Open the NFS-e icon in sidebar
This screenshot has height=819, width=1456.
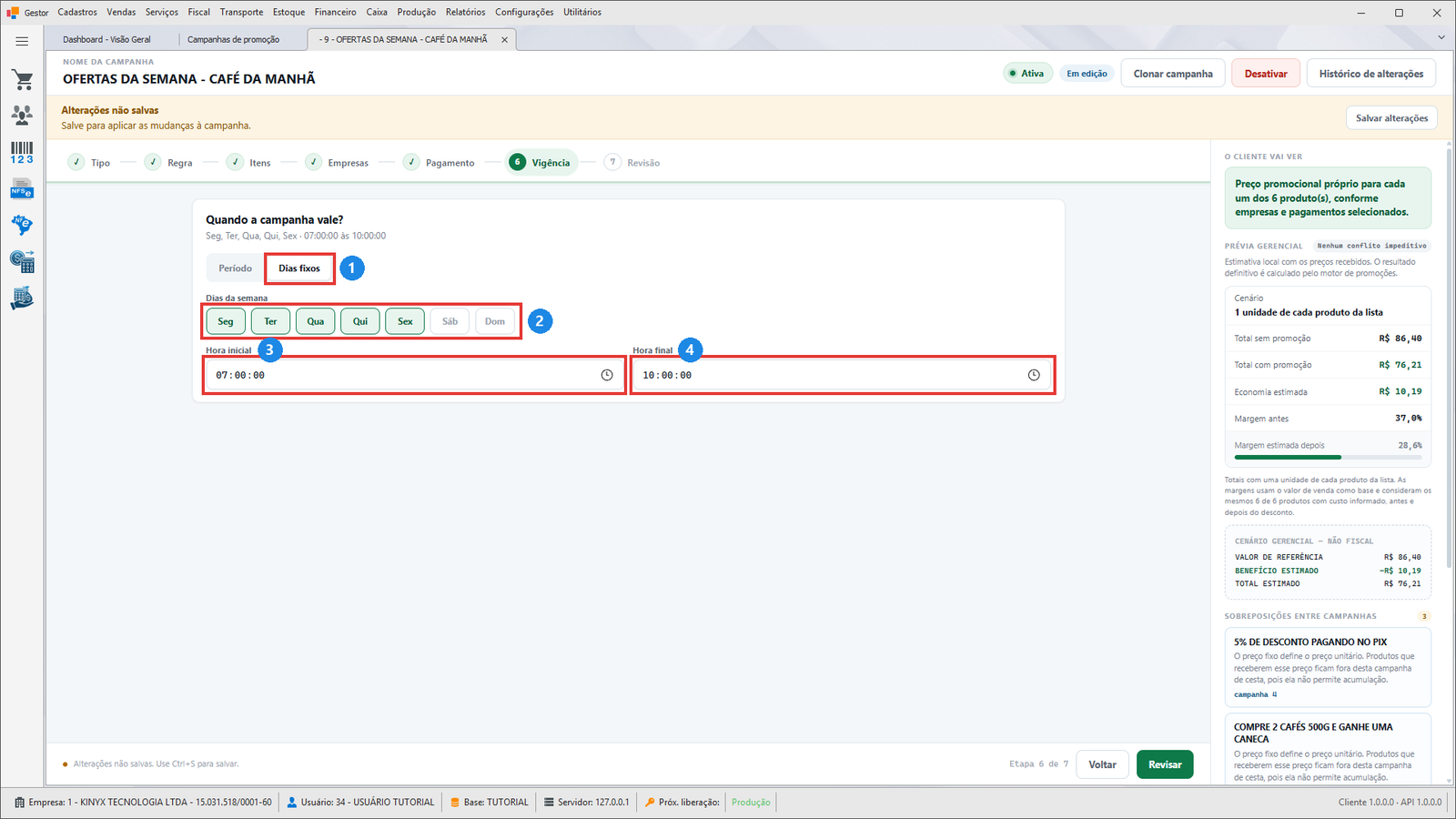pyautogui.click(x=22, y=189)
